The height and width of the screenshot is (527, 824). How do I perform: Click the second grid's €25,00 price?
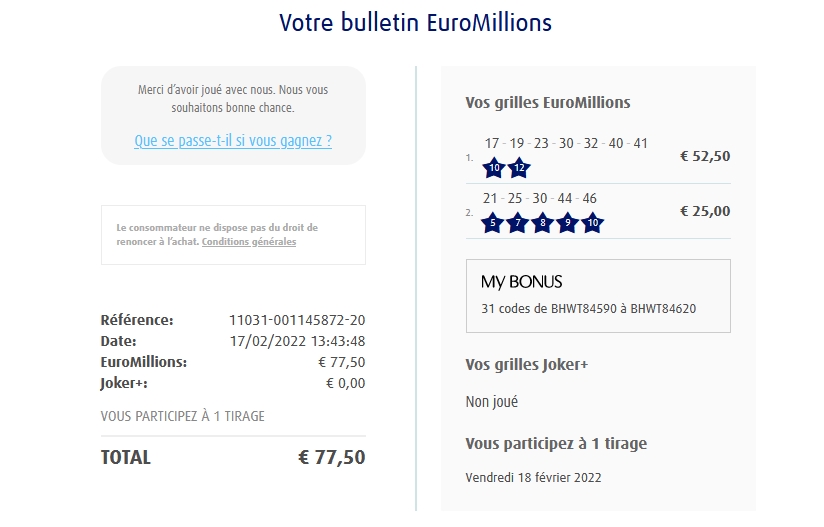pos(705,211)
